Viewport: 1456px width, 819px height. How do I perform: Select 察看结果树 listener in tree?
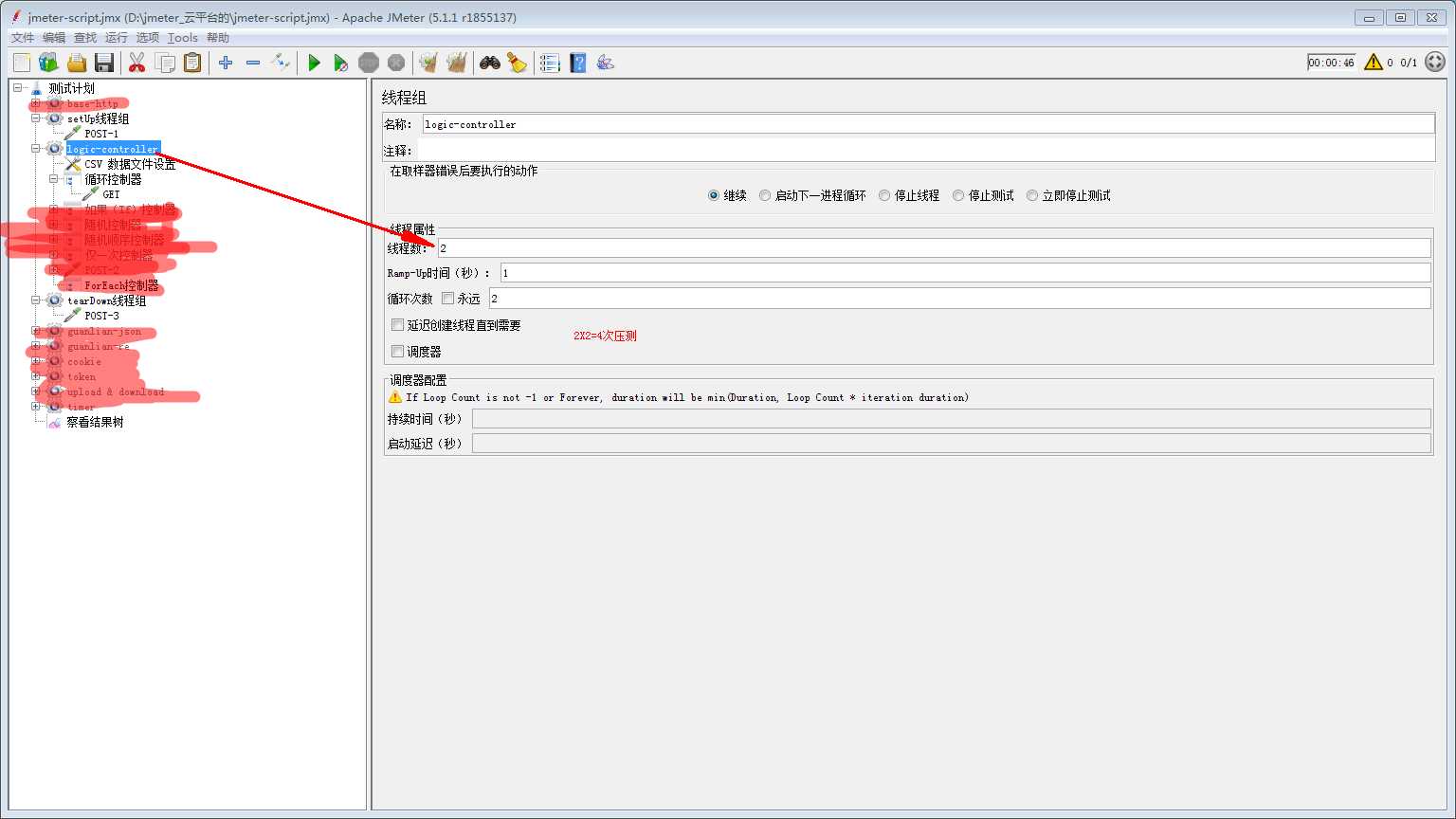click(x=95, y=422)
